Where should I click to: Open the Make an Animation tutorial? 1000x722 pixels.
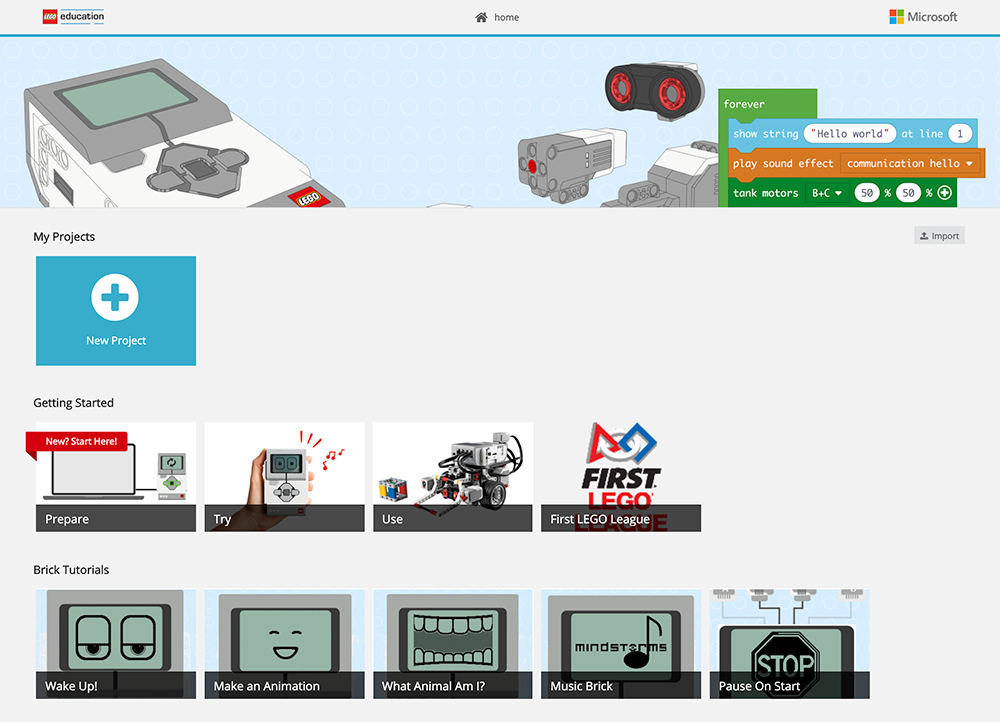pos(284,644)
